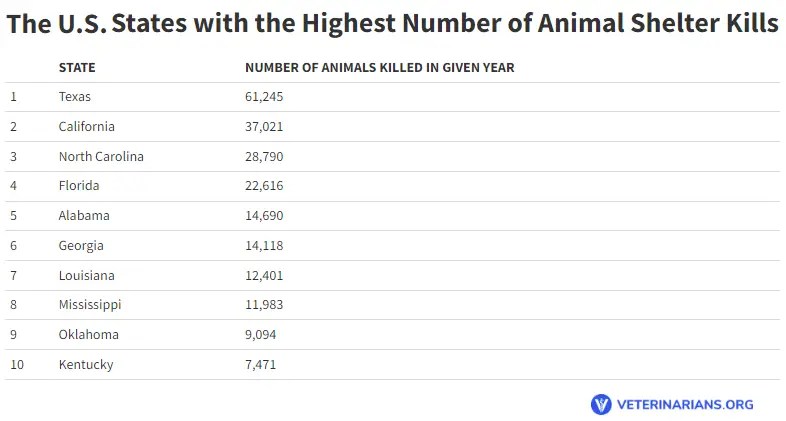Click the Oklahoma row entry
Image resolution: width=786 pixels, height=421 pixels.
pyautogui.click(x=88, y=335)
